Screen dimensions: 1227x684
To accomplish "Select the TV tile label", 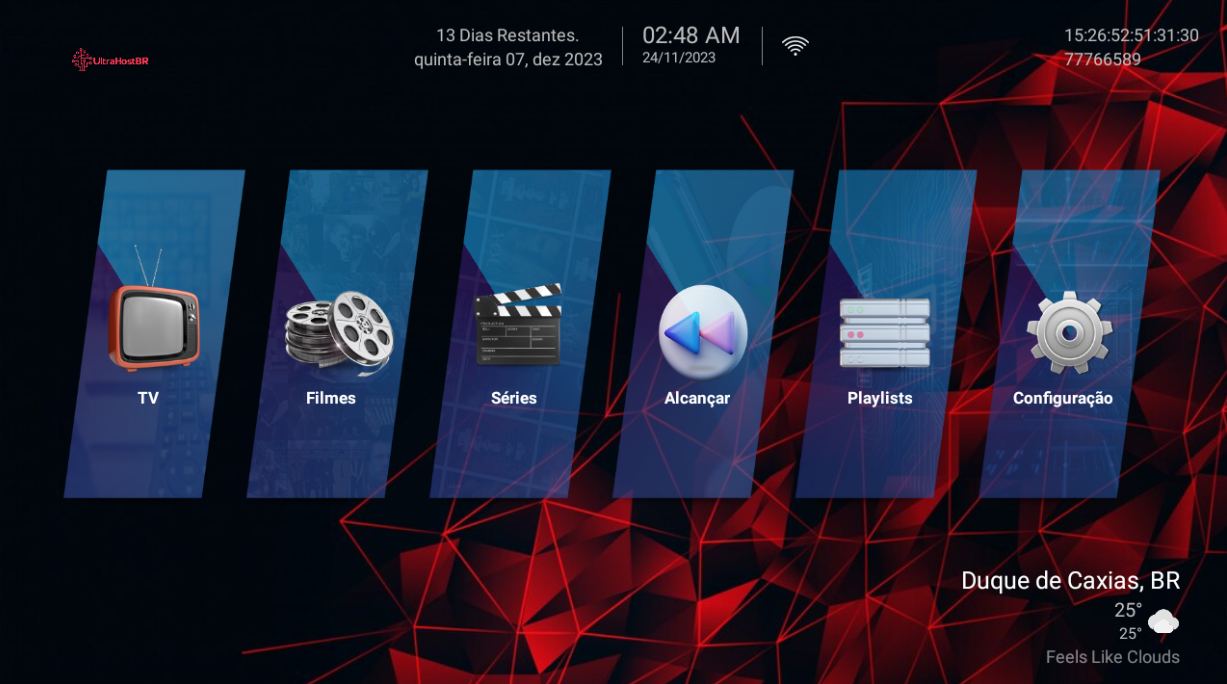I will pyautogui.click(x=148, y=398).
